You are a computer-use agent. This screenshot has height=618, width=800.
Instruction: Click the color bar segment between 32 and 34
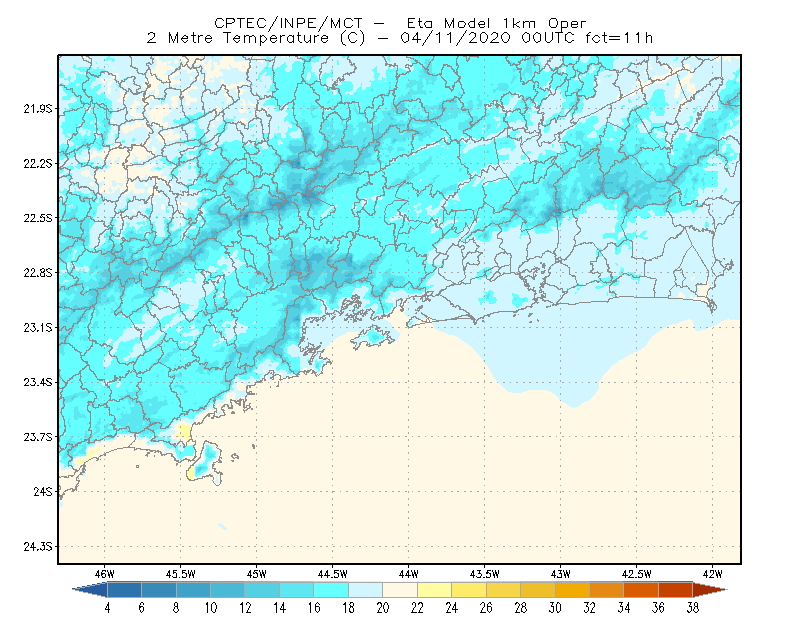[x=607, y=590]
